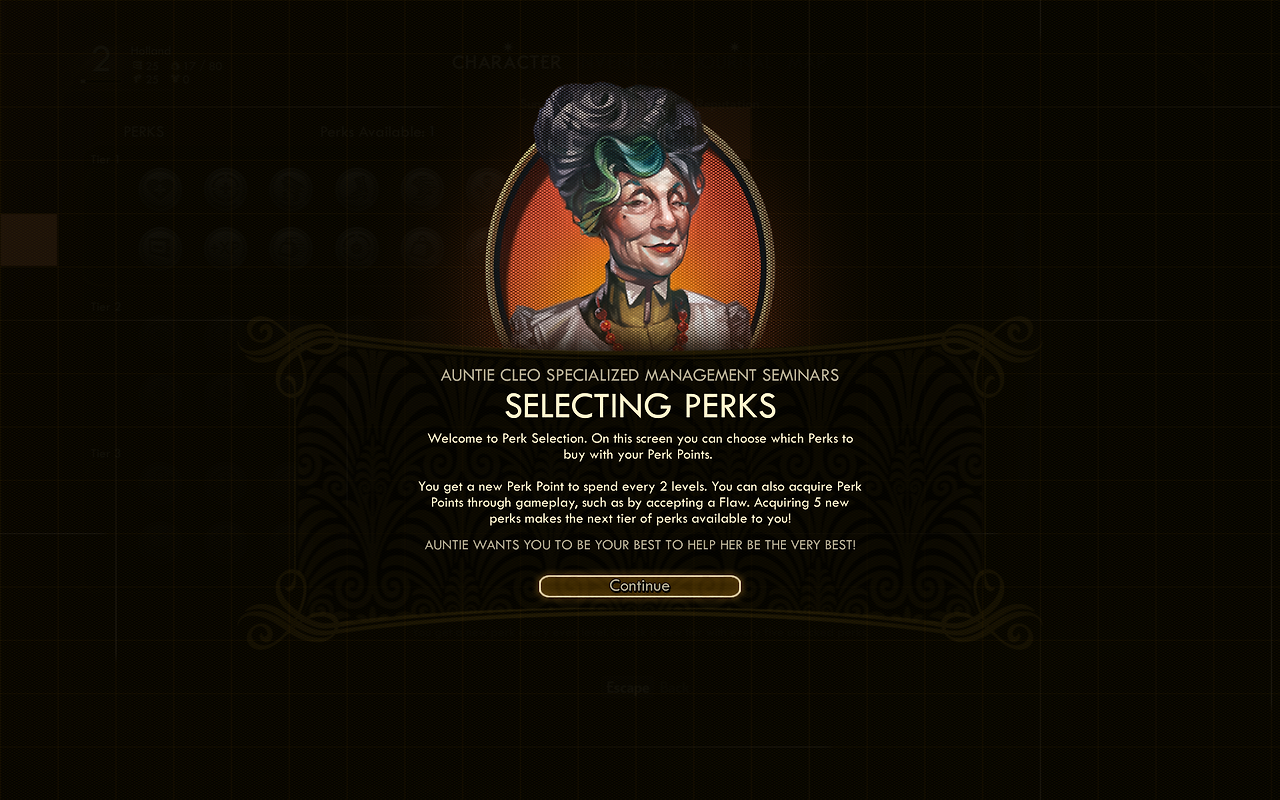Screen dimensions: 1280x800
Task: Click Auntie Cleo's portrait image
Action: (630, 218)
